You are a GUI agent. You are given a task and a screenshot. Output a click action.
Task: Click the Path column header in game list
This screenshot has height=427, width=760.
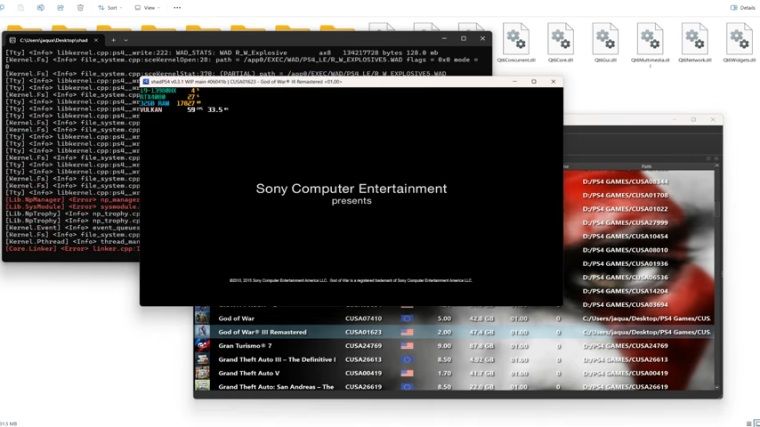[646, 166]
